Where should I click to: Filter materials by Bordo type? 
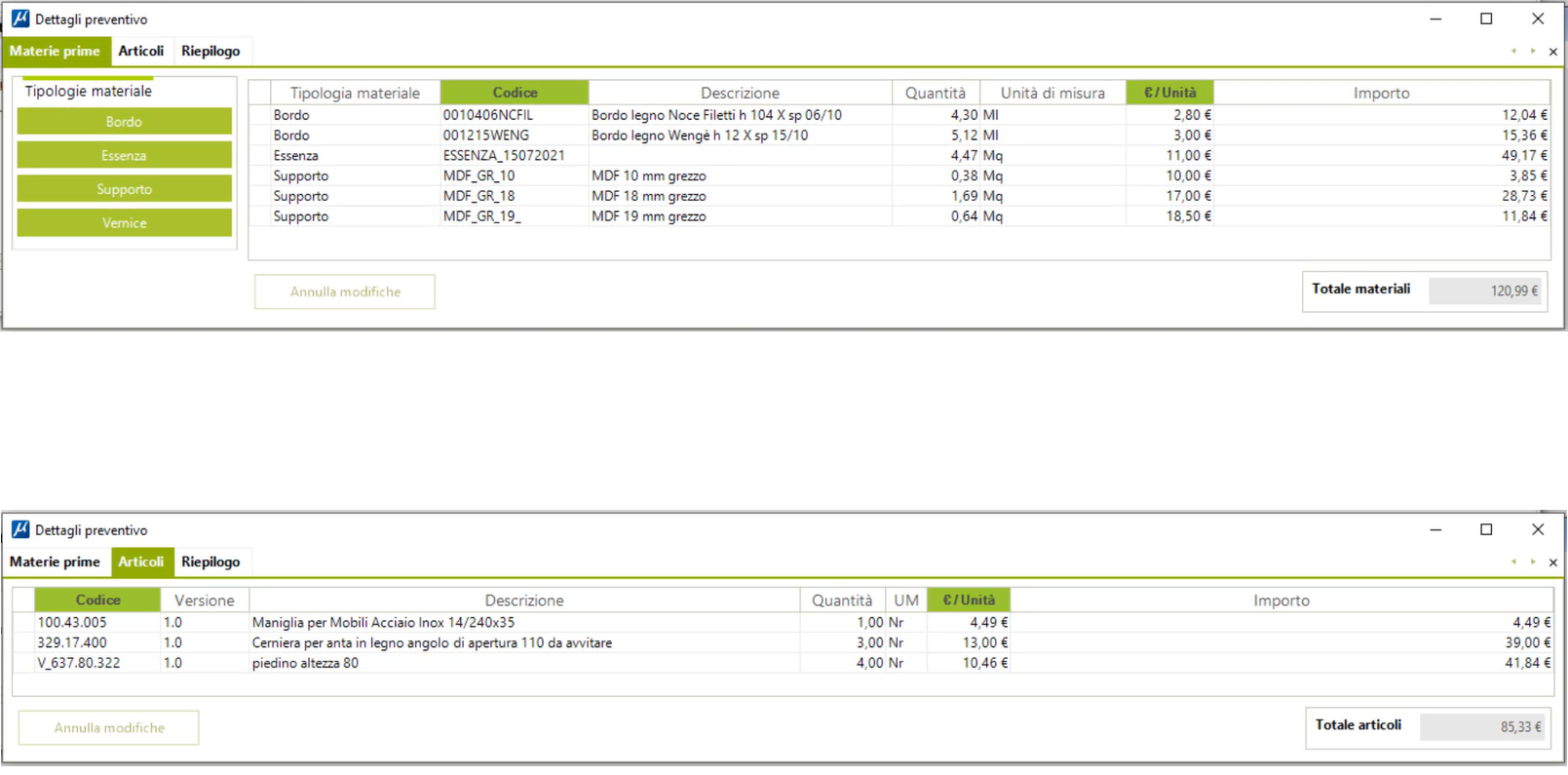124,122
